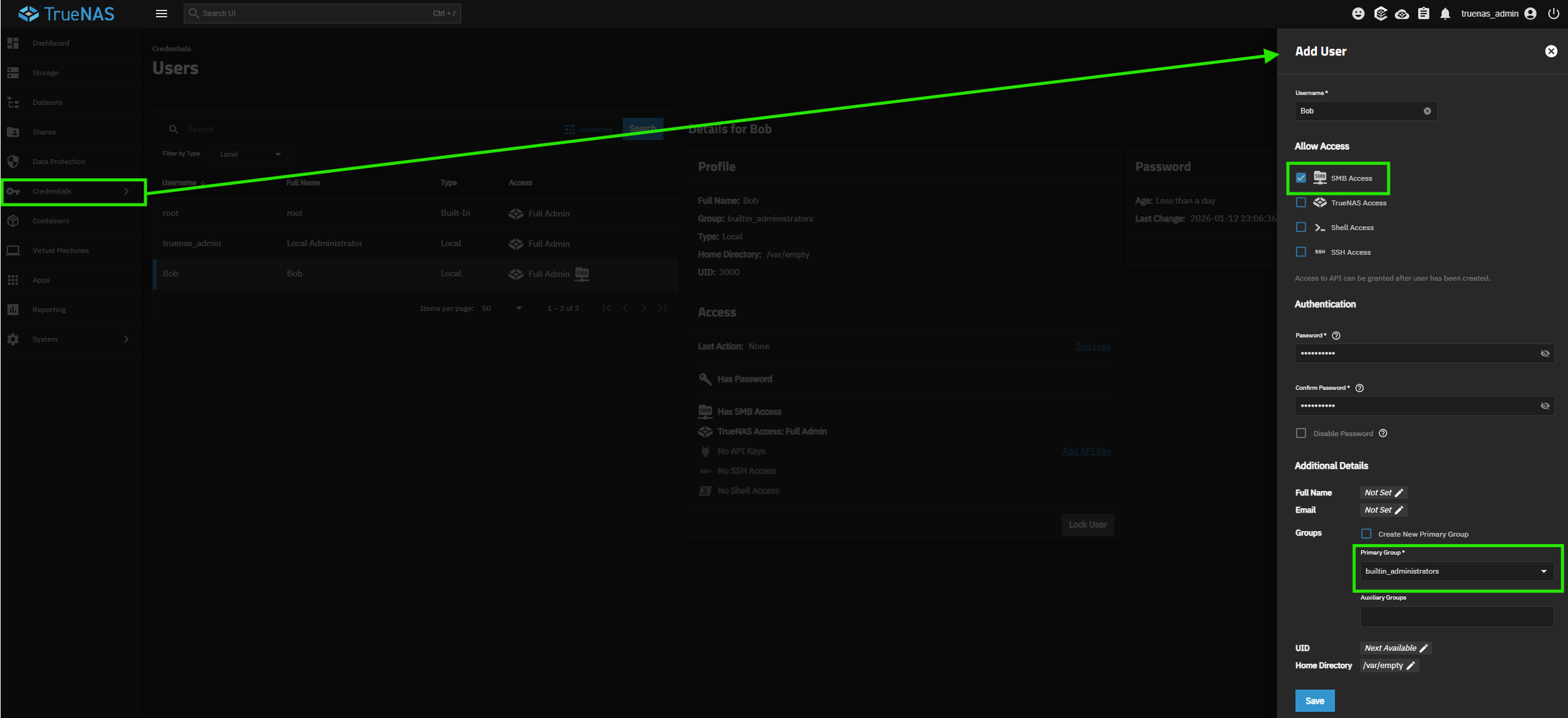
Task: Edit Home Directory pencil icon
Action: point(1410,666)
